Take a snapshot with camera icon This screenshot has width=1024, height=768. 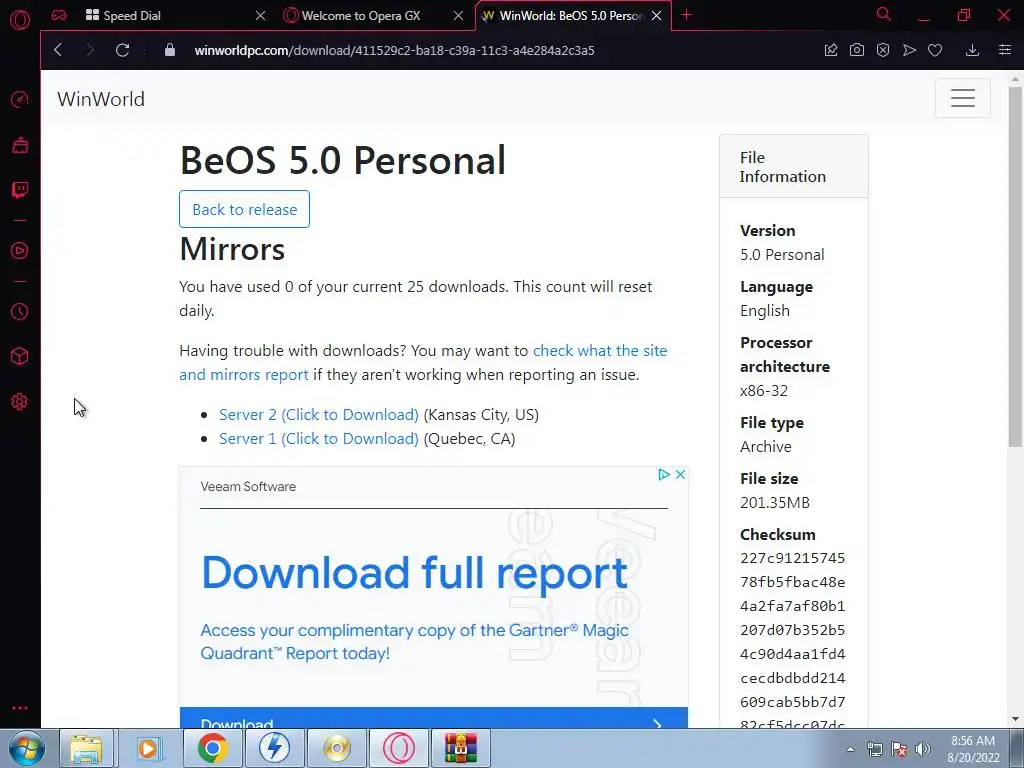857,50
